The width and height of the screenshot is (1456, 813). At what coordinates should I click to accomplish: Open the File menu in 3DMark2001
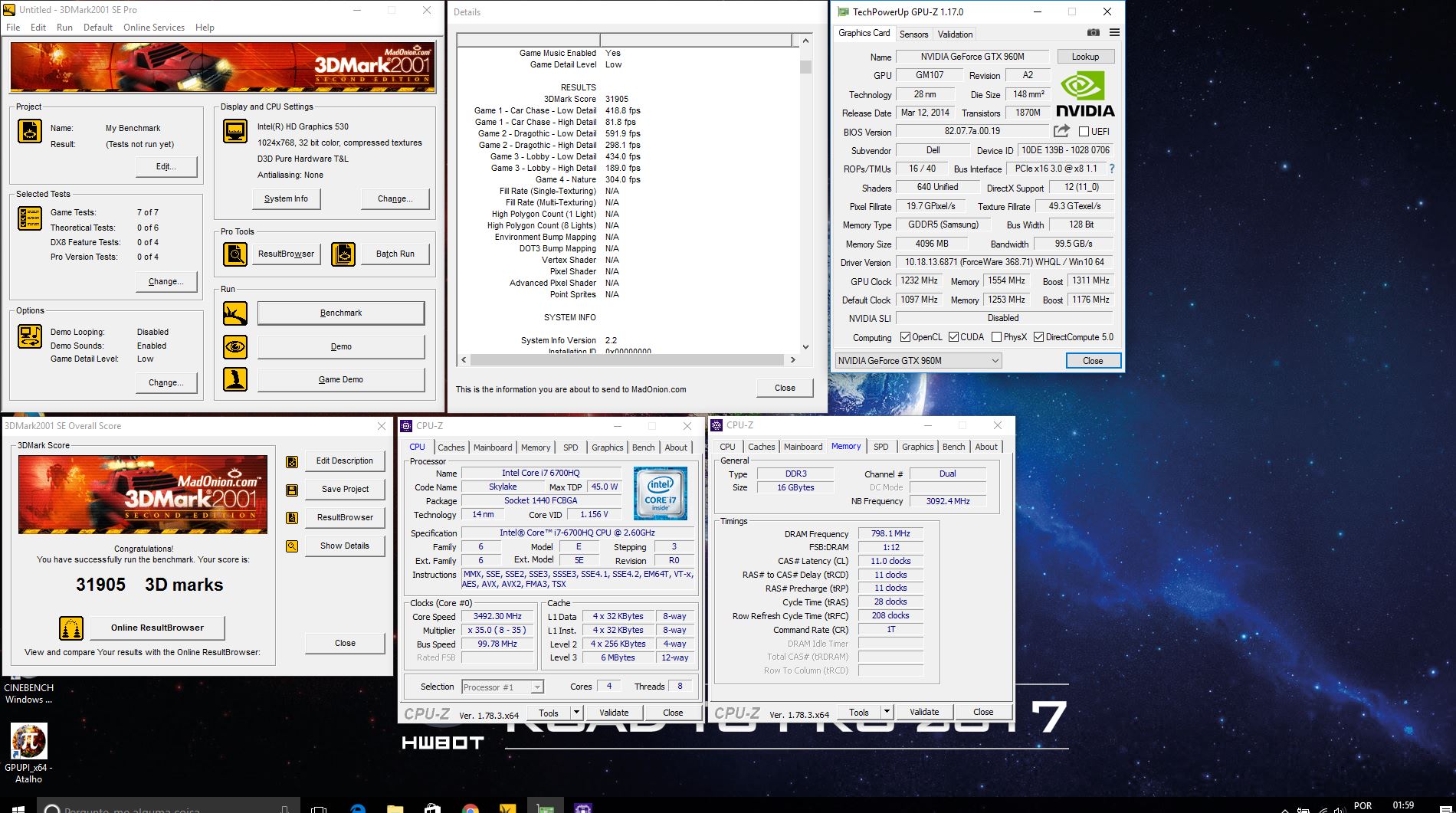13,28
